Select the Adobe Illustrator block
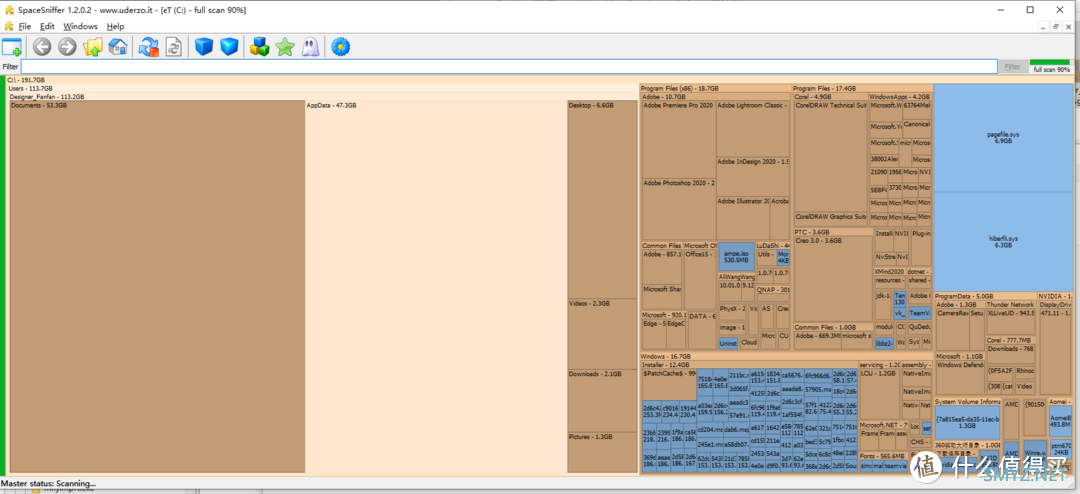This screenshot has width=1080, height=494. tap(742, 218)
